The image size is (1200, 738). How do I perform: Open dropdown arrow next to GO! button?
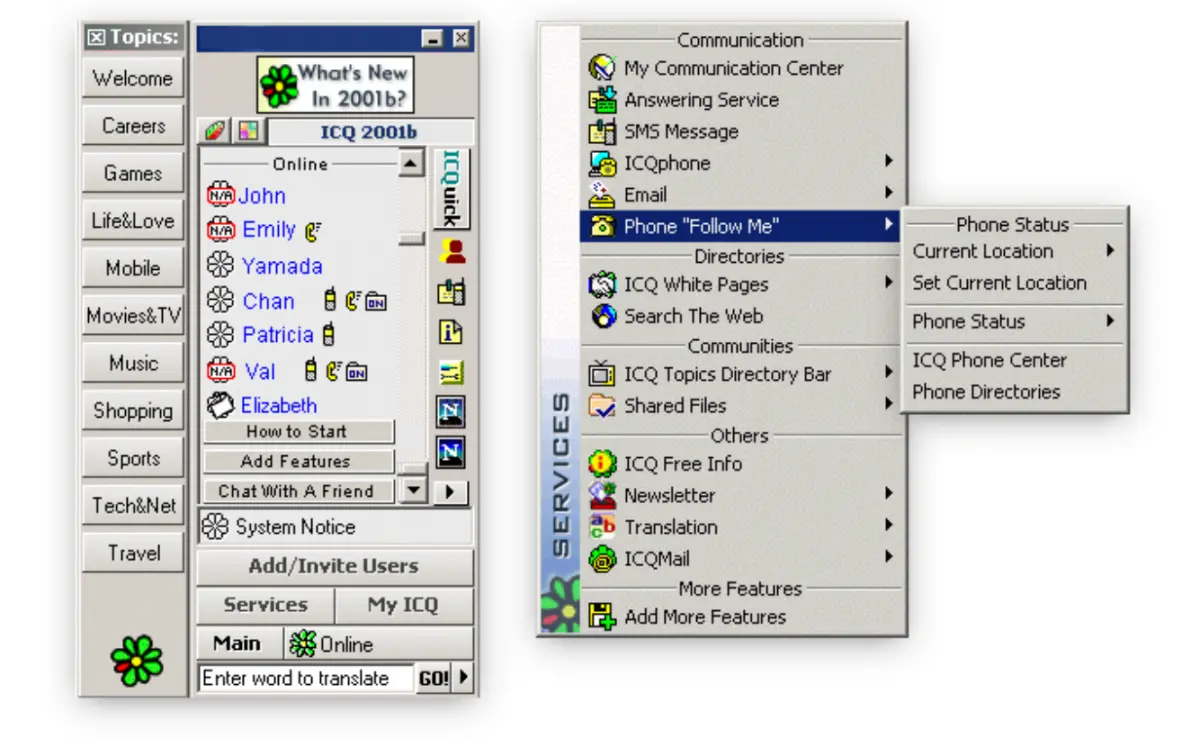[x=463, y=678]
